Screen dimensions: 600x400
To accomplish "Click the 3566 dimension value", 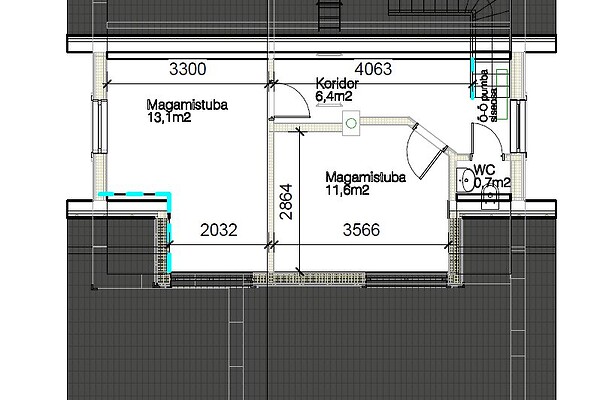I will pos(361,229).
